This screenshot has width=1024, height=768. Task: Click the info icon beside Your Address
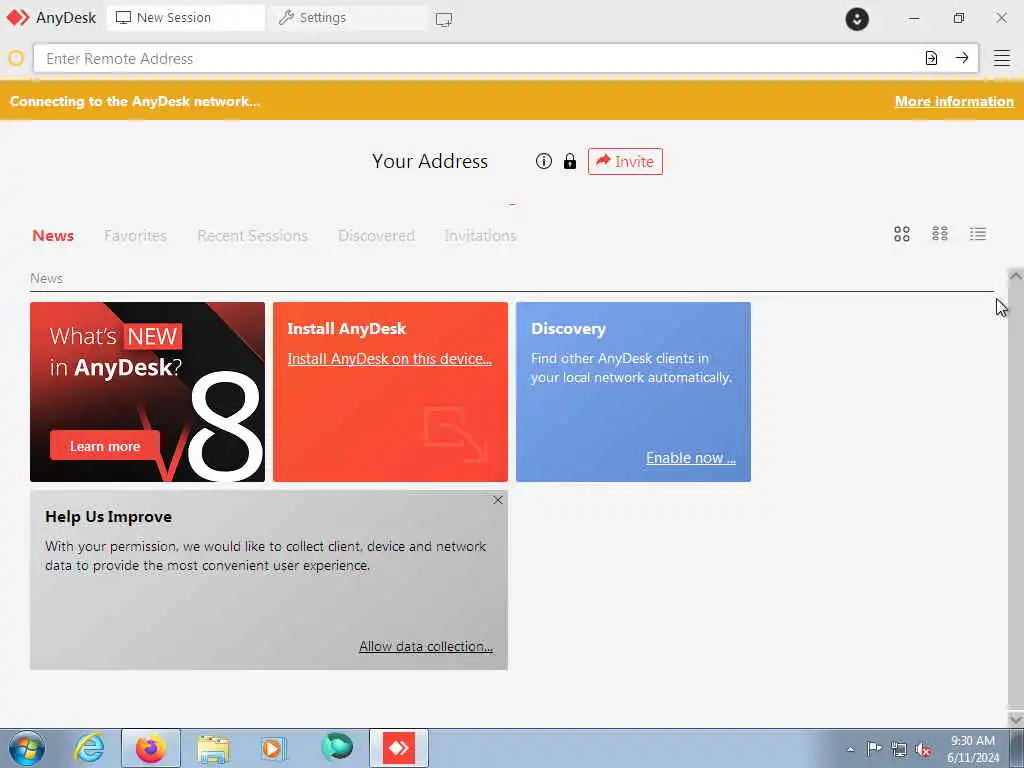pos(543,161)
